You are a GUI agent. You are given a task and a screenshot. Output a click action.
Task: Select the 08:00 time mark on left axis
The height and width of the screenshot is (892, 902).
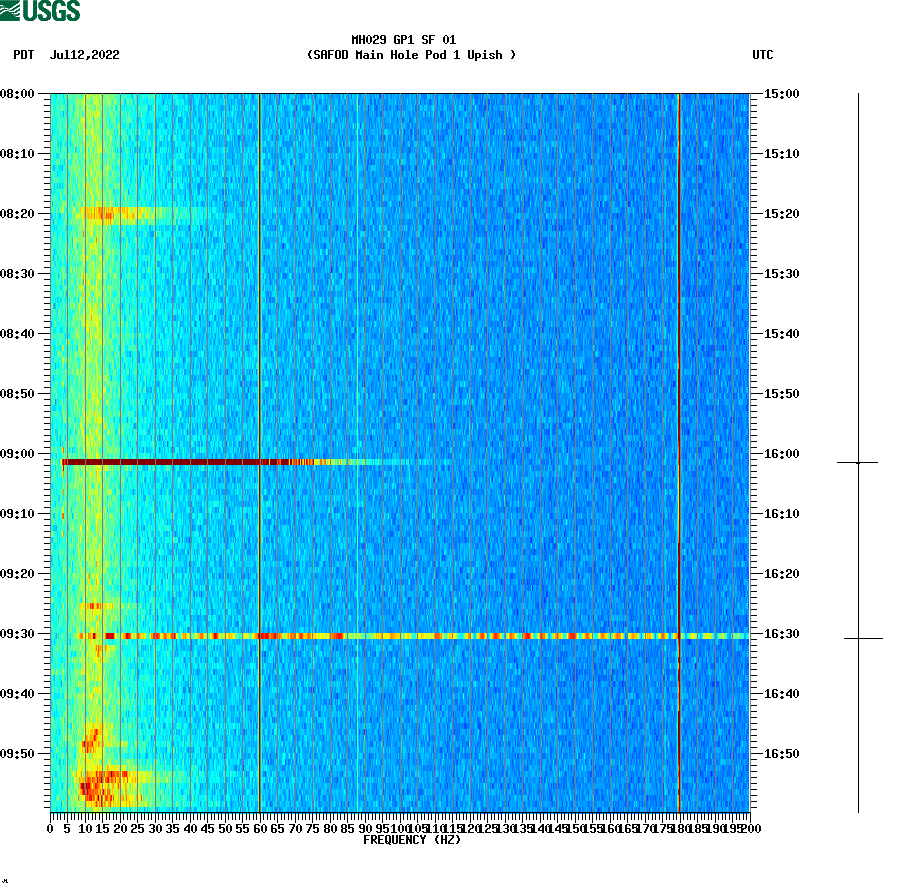point(19,95)
